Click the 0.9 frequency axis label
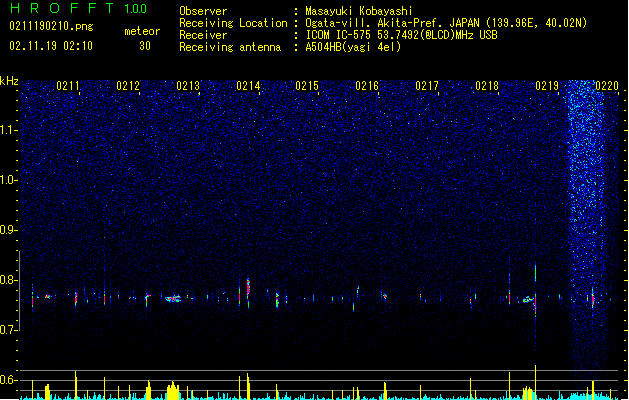Viewport: 629px width, 400px height. [x=9, y=230]
